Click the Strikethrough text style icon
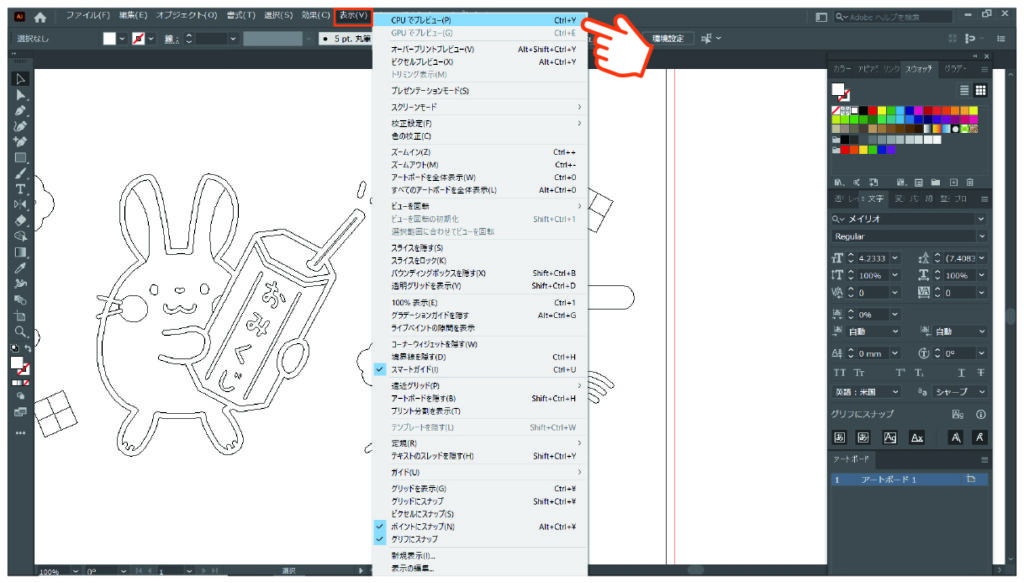This screenshot has width=1024, height=583. tap(980, 373)
